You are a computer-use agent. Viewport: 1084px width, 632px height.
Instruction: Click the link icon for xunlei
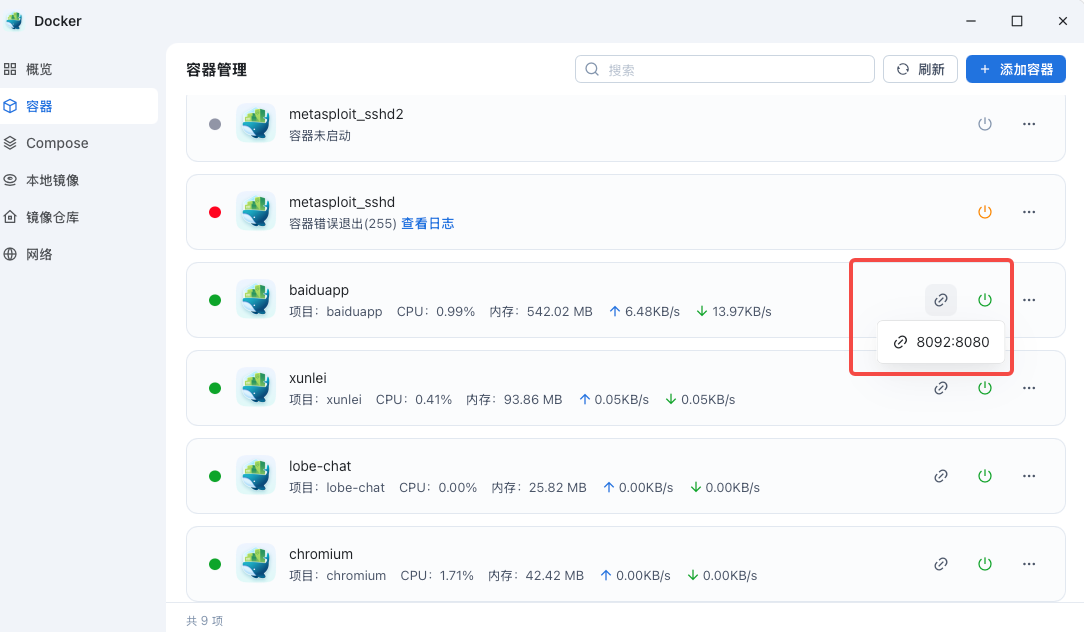941,388
